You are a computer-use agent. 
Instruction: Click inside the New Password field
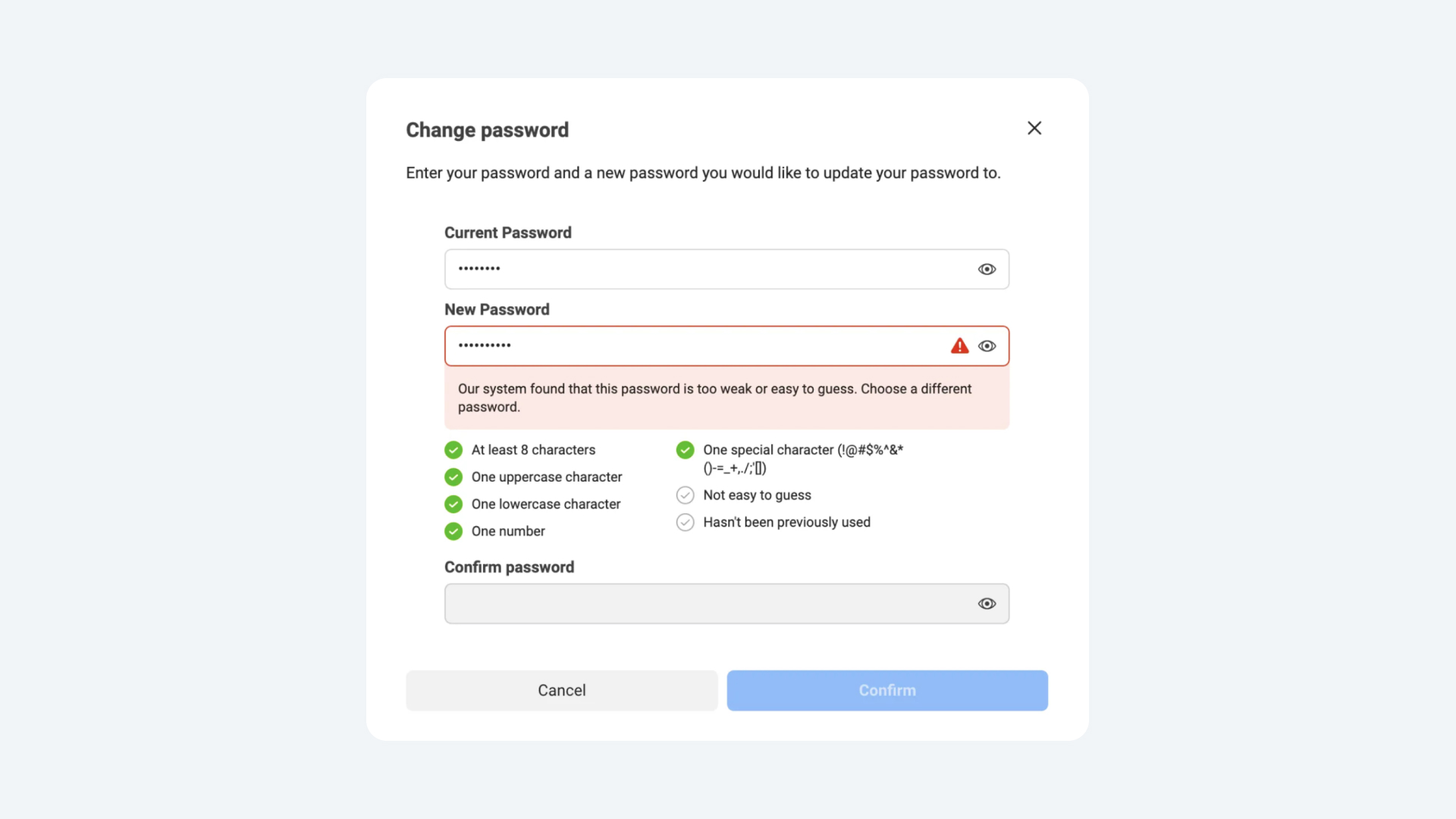click(x=682, y=346)
